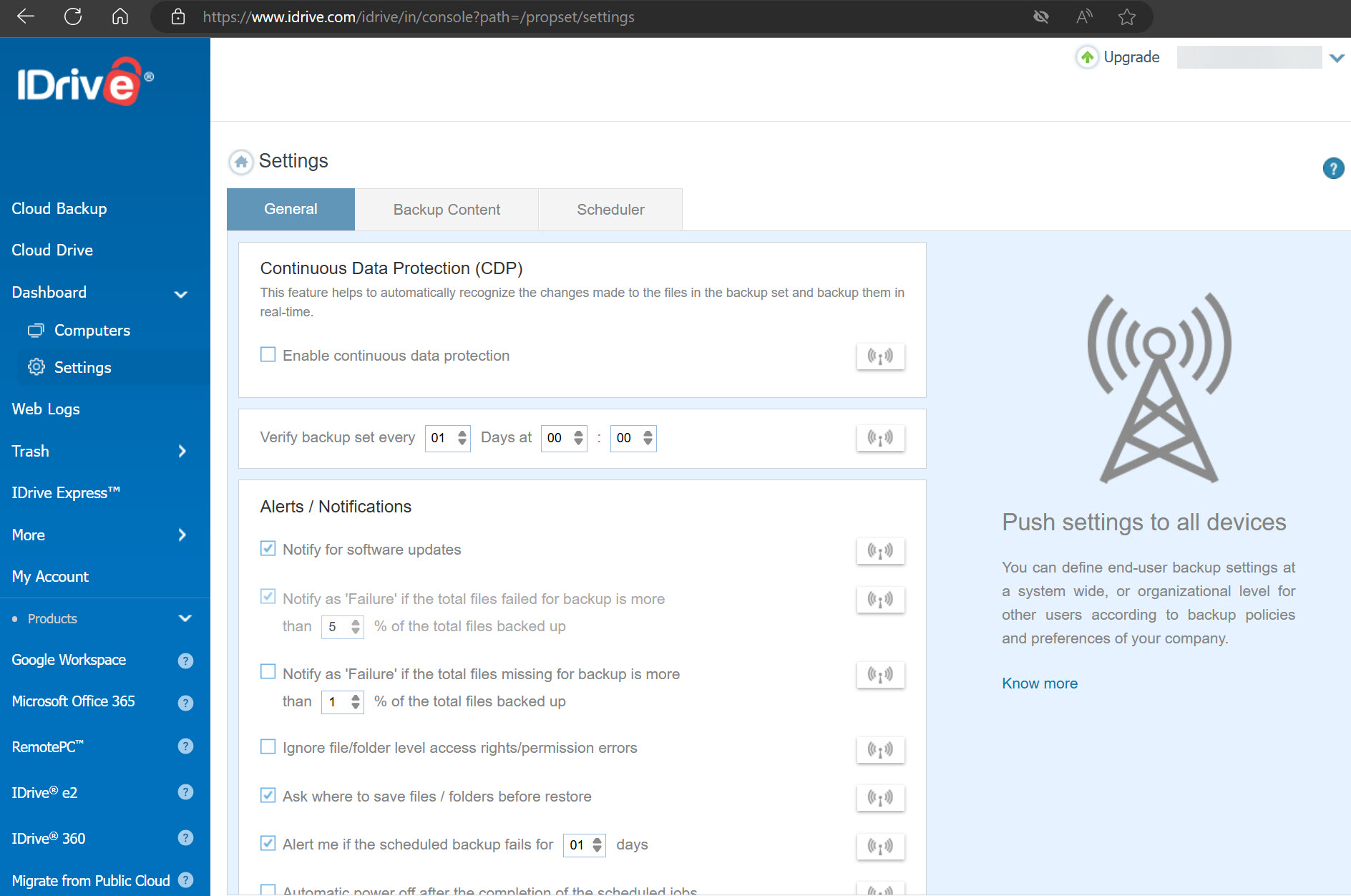Adjust the verify backup hour stepper
The image size is (1351, 896).
578,438
